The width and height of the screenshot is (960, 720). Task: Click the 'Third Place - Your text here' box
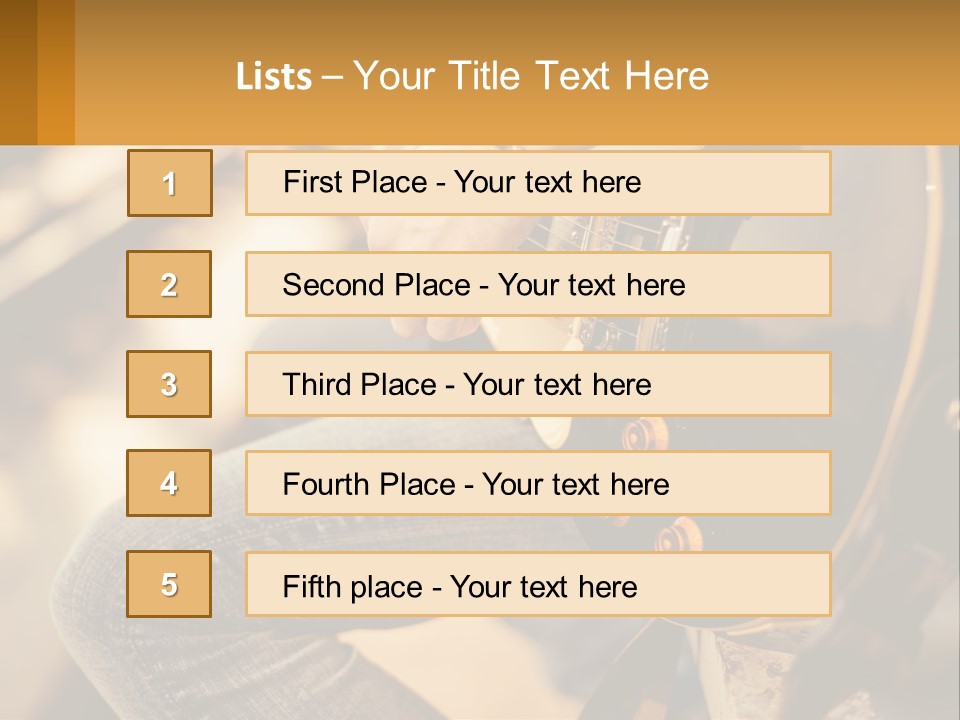pyautogui.click(x=538, y=384)
